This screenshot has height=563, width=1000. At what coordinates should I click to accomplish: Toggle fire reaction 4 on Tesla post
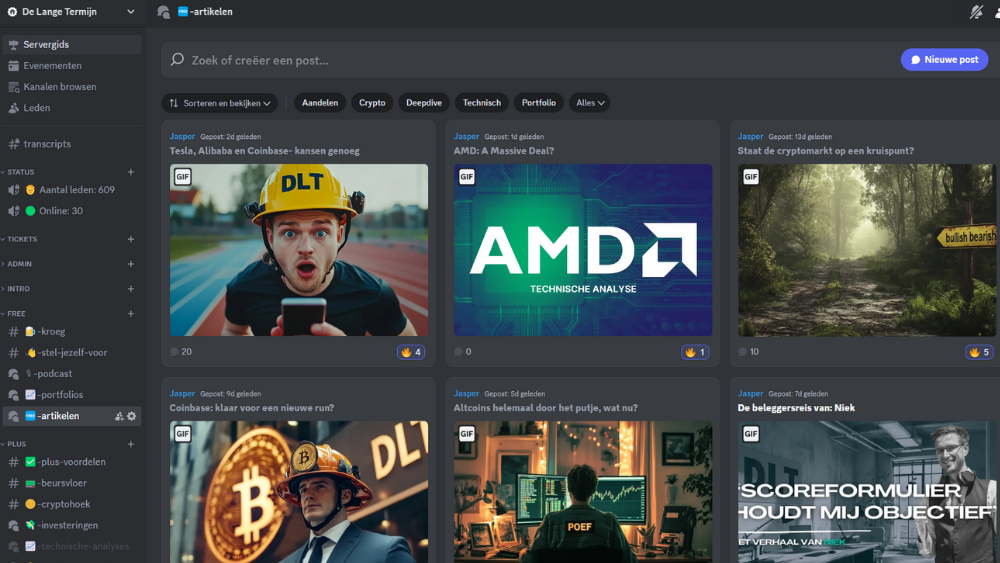click(411, 352)
